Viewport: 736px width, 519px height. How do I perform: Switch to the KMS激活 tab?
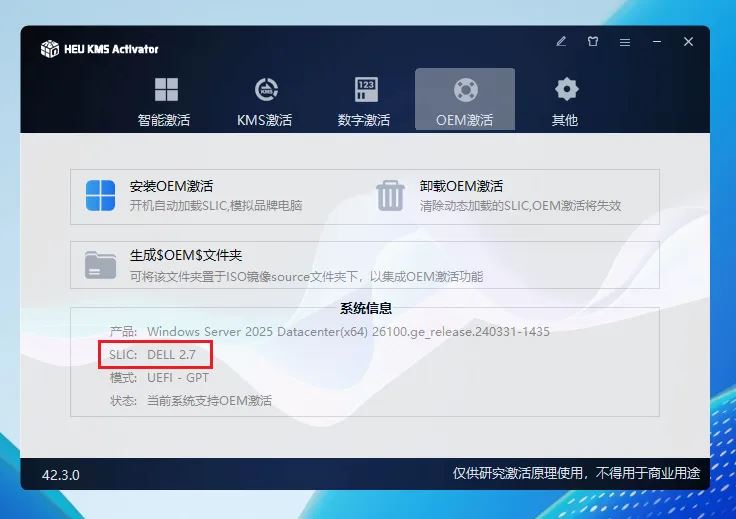[265, 100]
